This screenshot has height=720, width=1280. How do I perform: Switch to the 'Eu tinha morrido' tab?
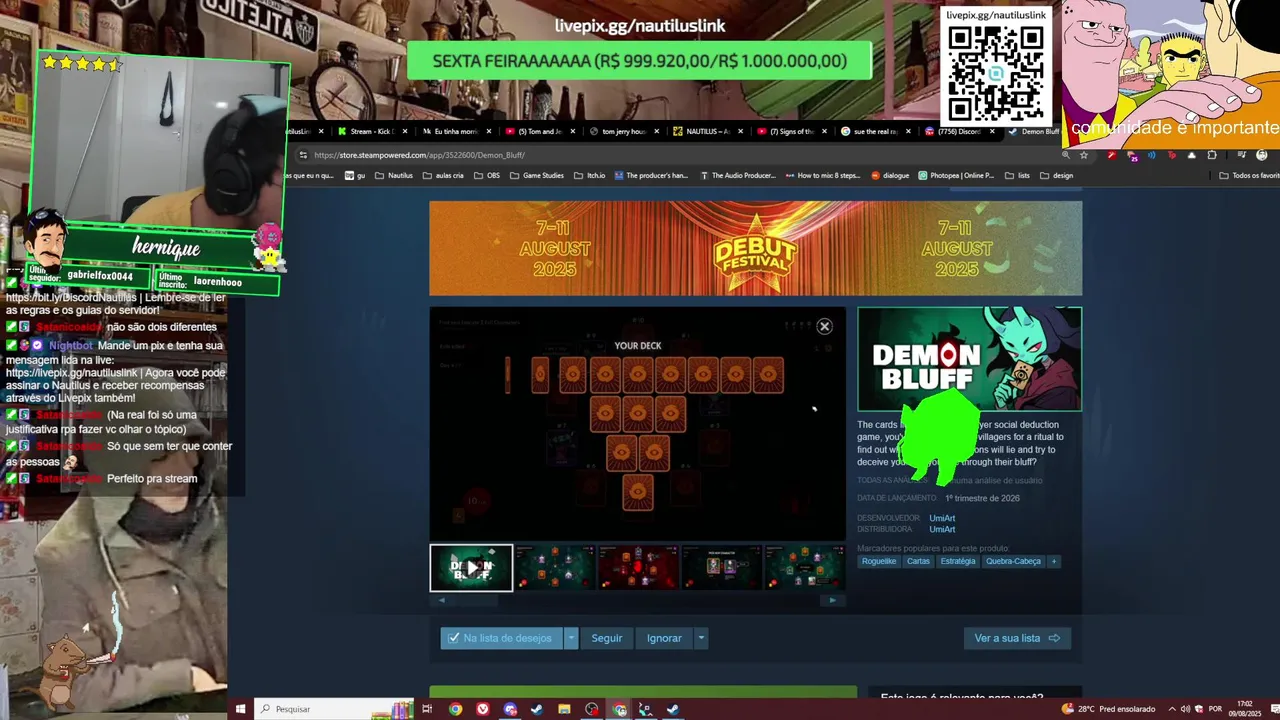(456, 131)
